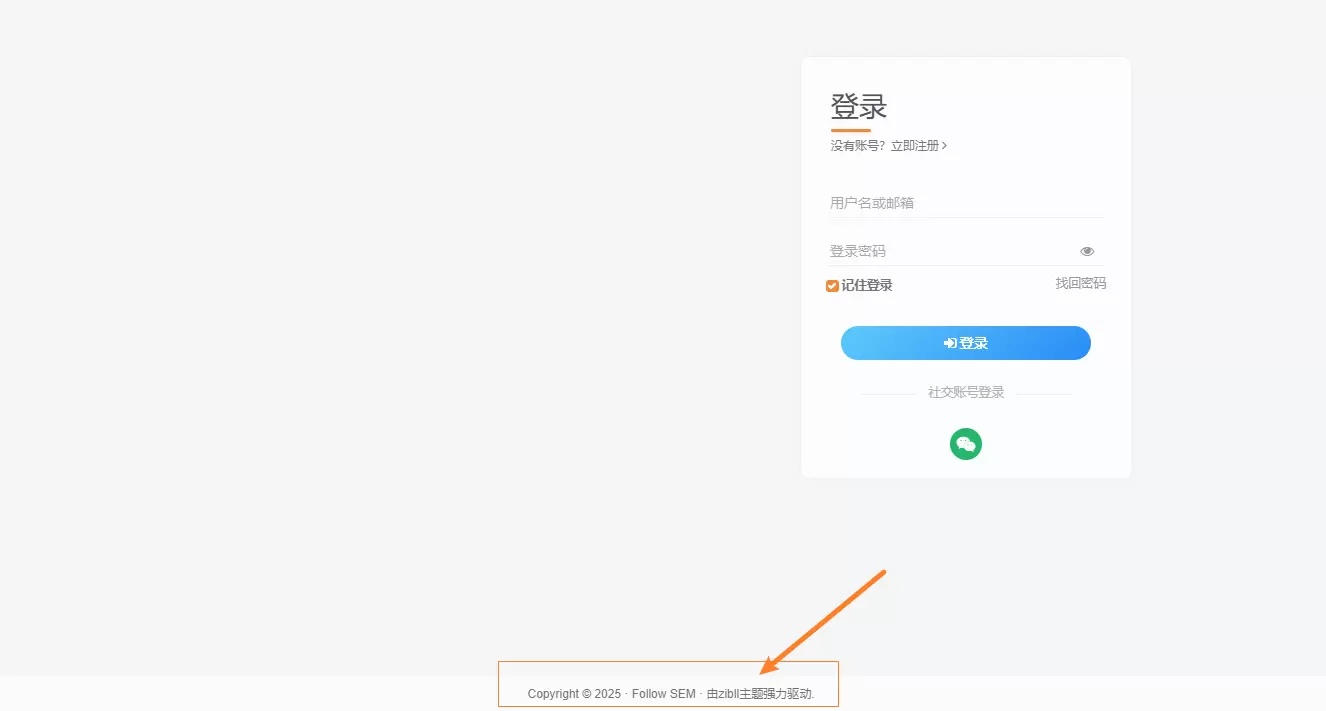Click the 记住登录 label text
The width and height of the screenshot is (1326, 711).
867,285
